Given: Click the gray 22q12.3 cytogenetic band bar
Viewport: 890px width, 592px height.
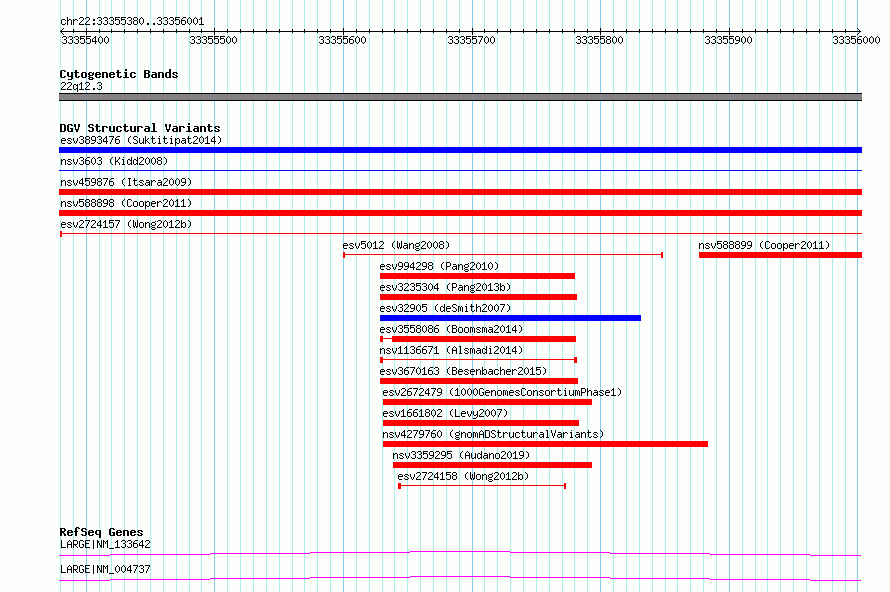Looking at the screenshot, I should (460, 97).
